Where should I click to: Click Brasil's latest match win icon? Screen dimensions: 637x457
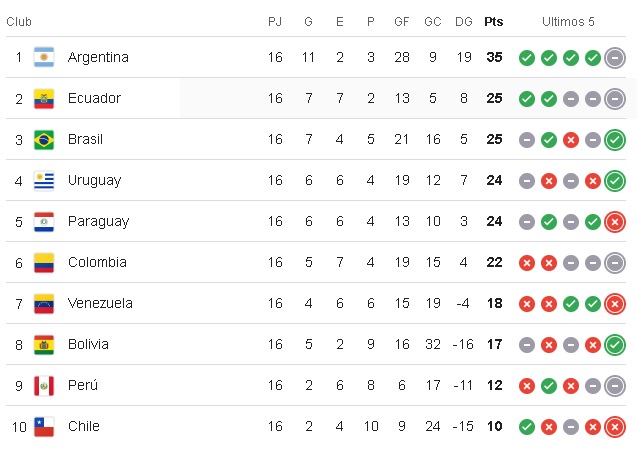coord(615,140)
